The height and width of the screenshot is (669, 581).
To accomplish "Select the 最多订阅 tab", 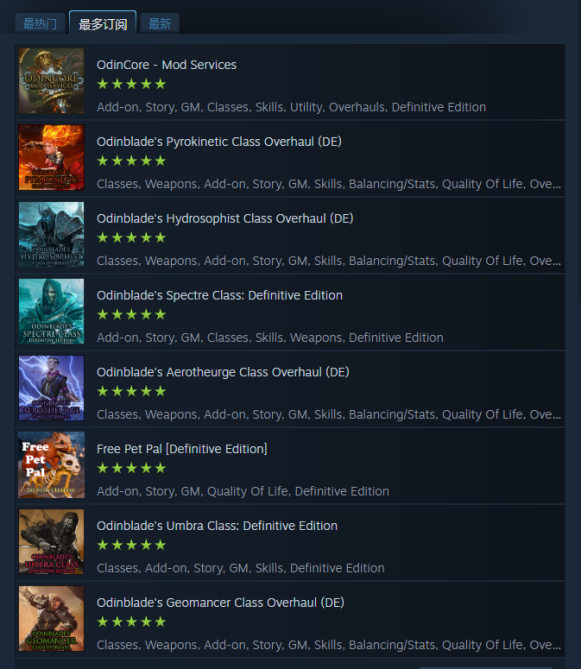I will (103, 23).
